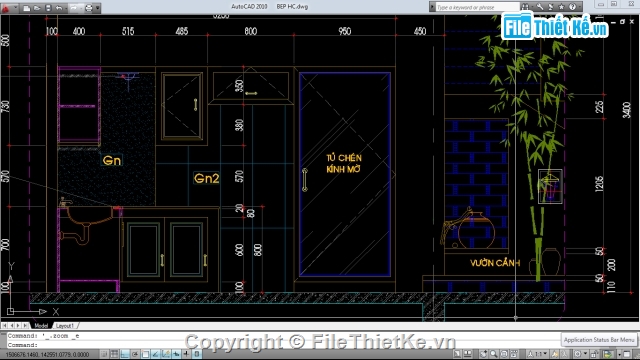
Task: Open the AutoCAD application menu logo
Action: click(5, 8)
